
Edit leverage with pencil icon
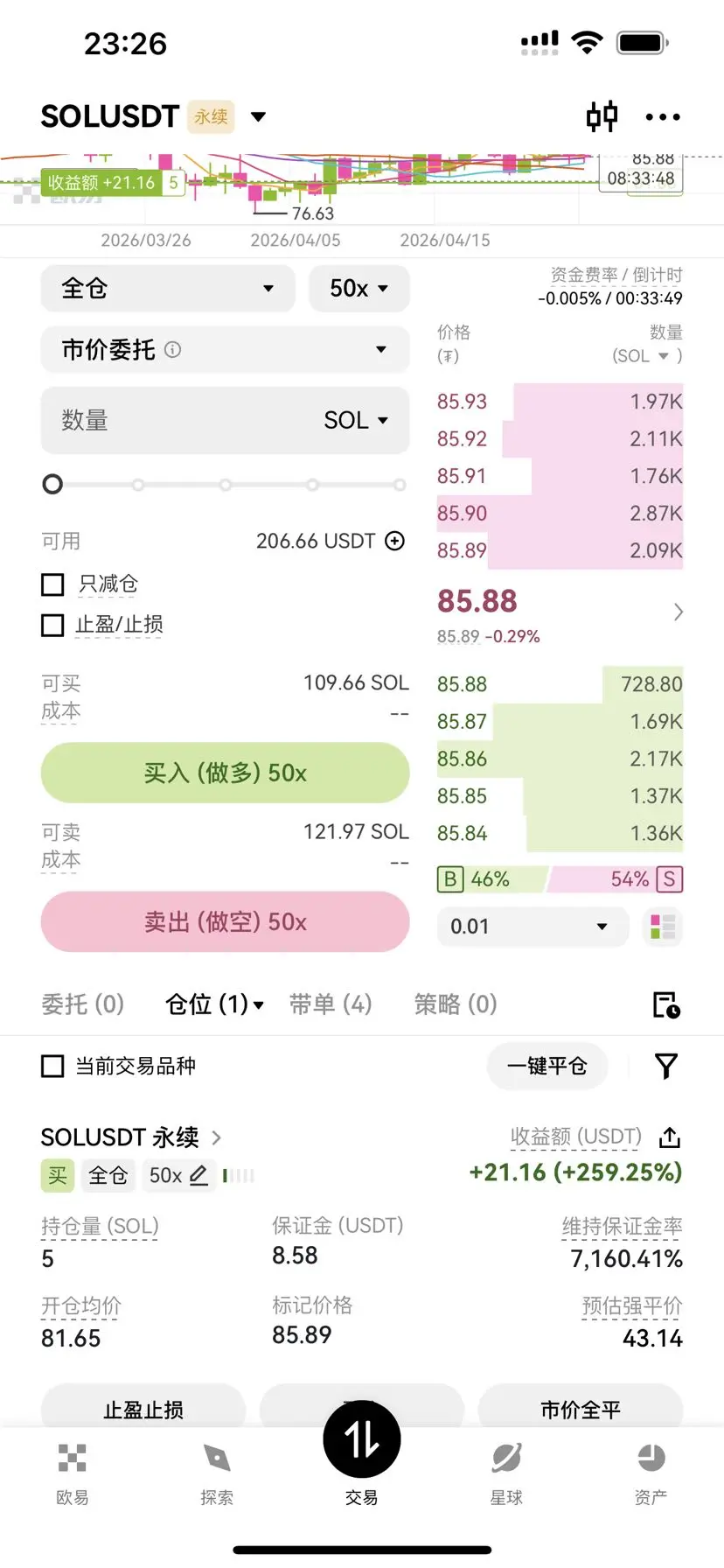(x=199, y=1175)
